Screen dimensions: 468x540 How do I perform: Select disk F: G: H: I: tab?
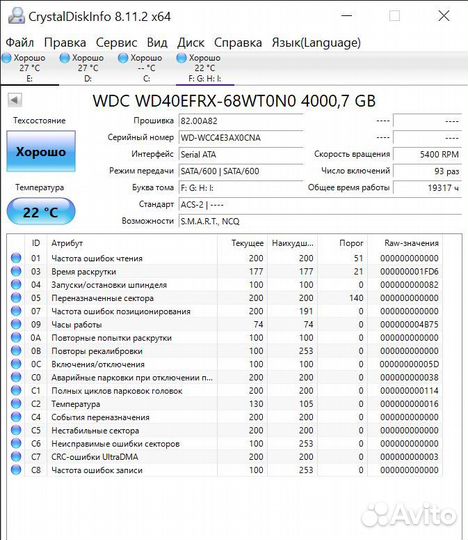coord(205,68)
